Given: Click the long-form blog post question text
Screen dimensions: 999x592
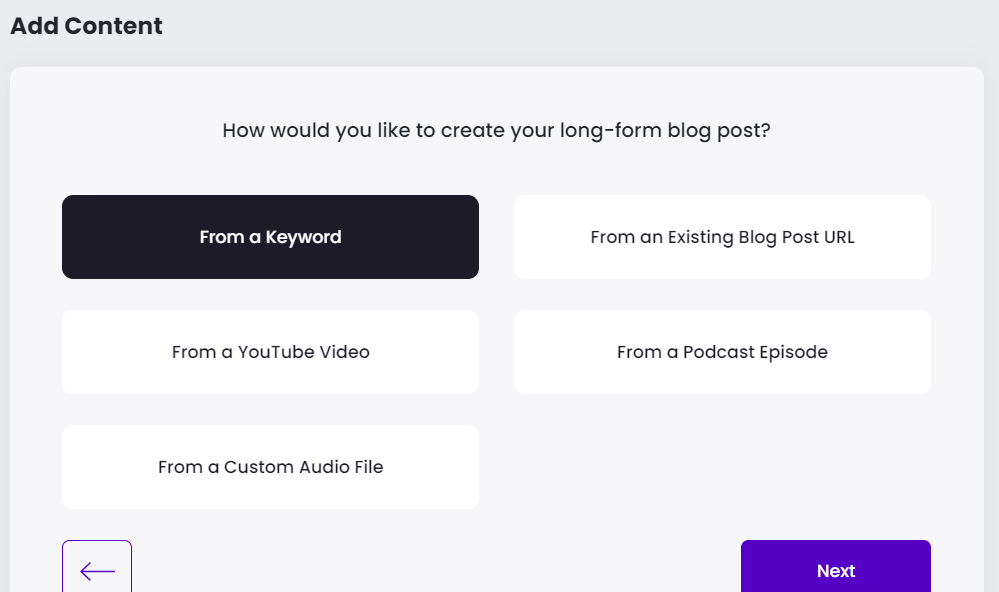Looking at the screenshot, I should [496, 130].
